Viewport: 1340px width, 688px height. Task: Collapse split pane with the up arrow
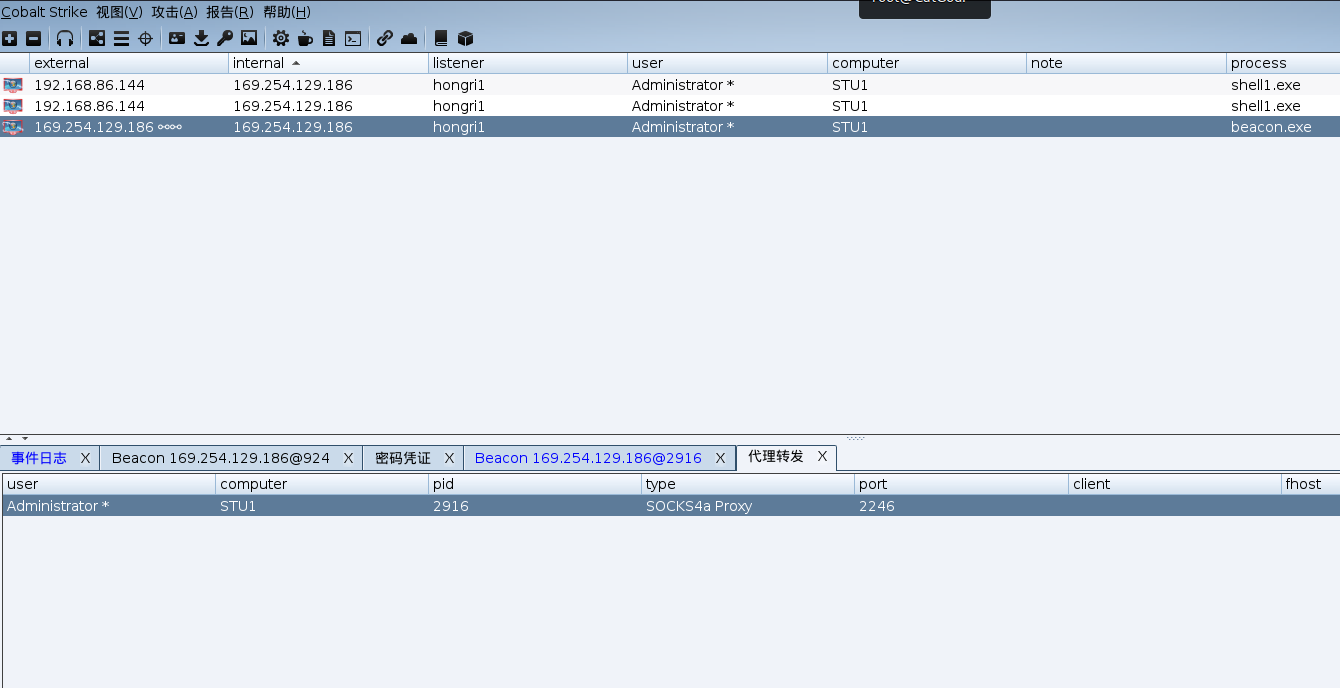pyautogui.click(x=10, y=438)
